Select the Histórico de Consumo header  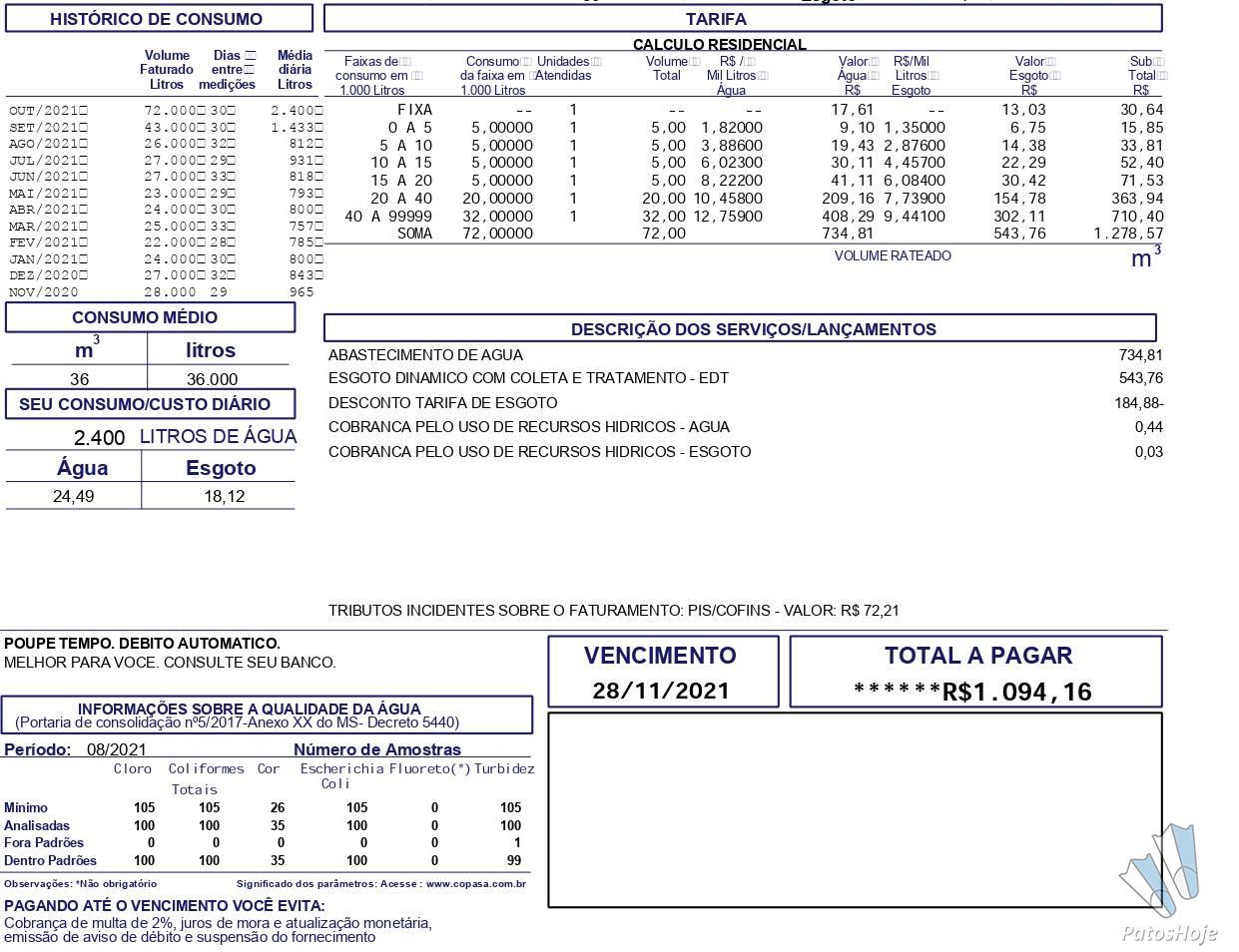tap(159, 19)
